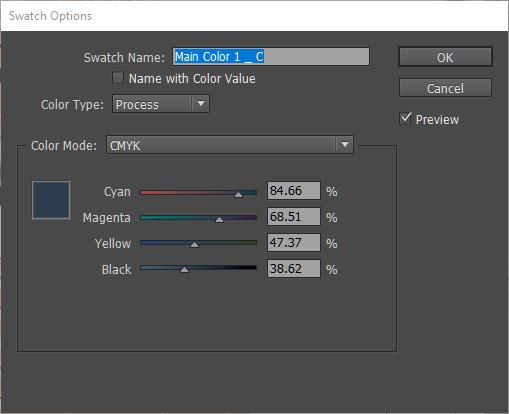This screenshot has height=414, width=509.
Task: Click the Black slider handle
Action: click(184, 270)
